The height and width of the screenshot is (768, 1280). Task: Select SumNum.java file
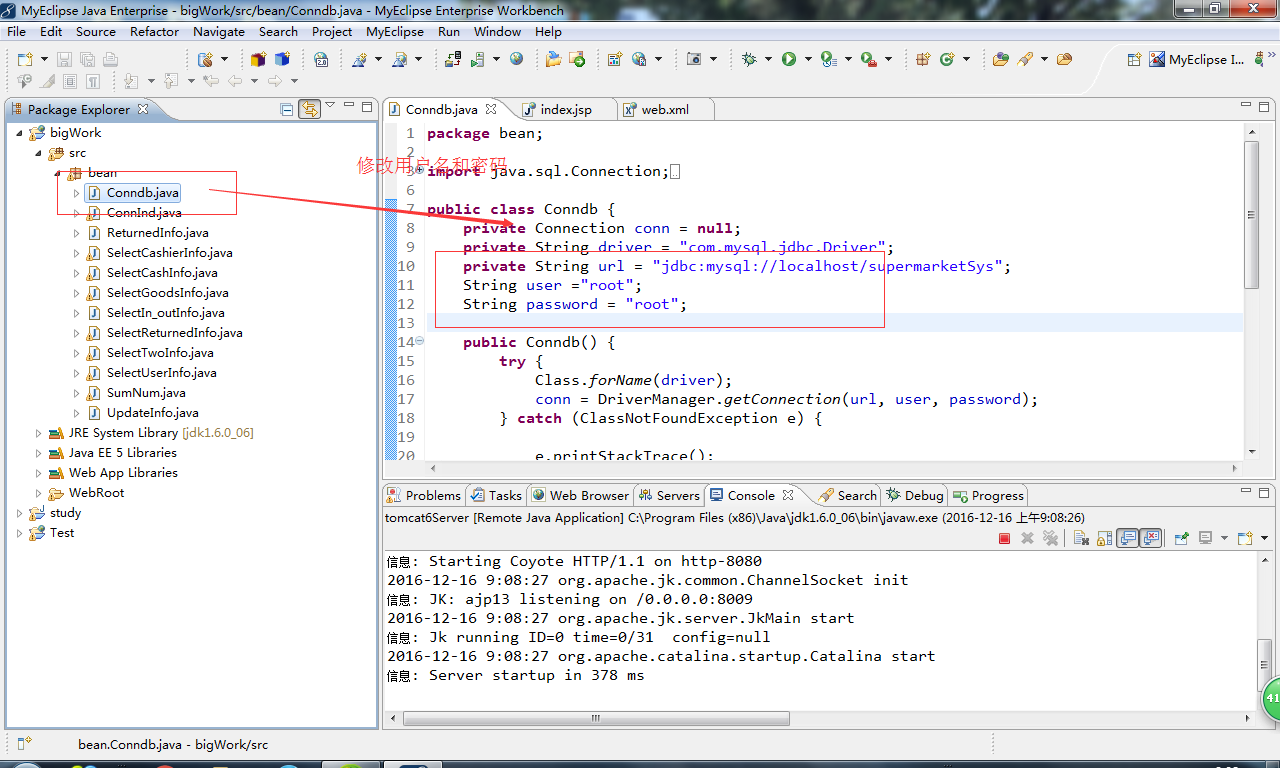(146, 393)
